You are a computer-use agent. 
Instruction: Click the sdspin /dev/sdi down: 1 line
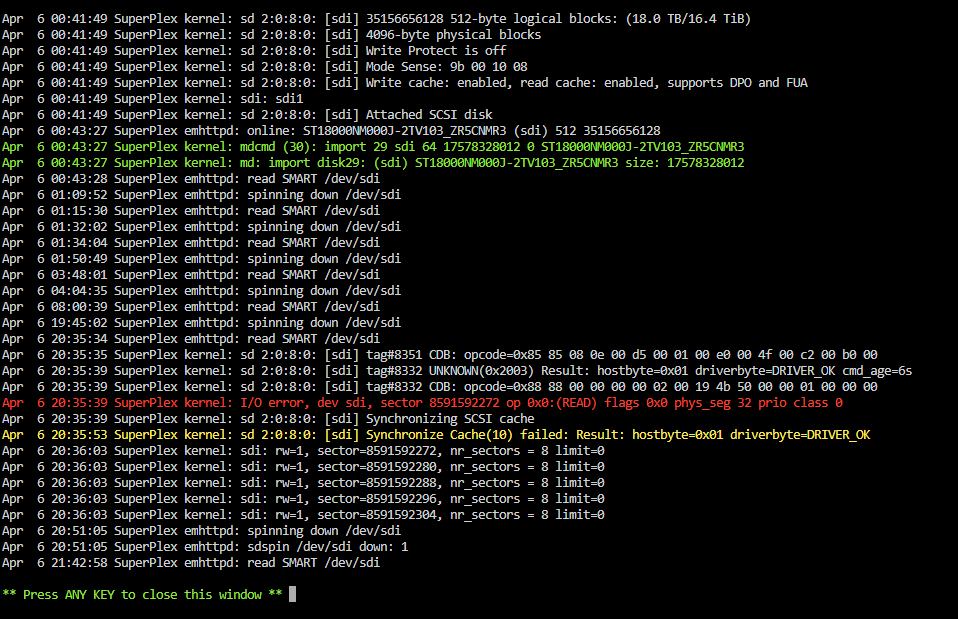(x=205, y=547)
